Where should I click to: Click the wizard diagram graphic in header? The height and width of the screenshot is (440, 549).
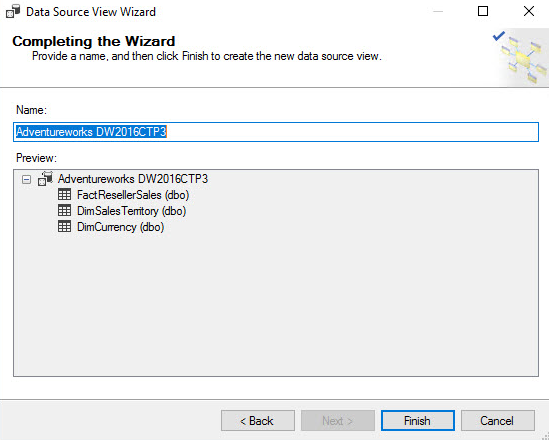tap(520, 58)
